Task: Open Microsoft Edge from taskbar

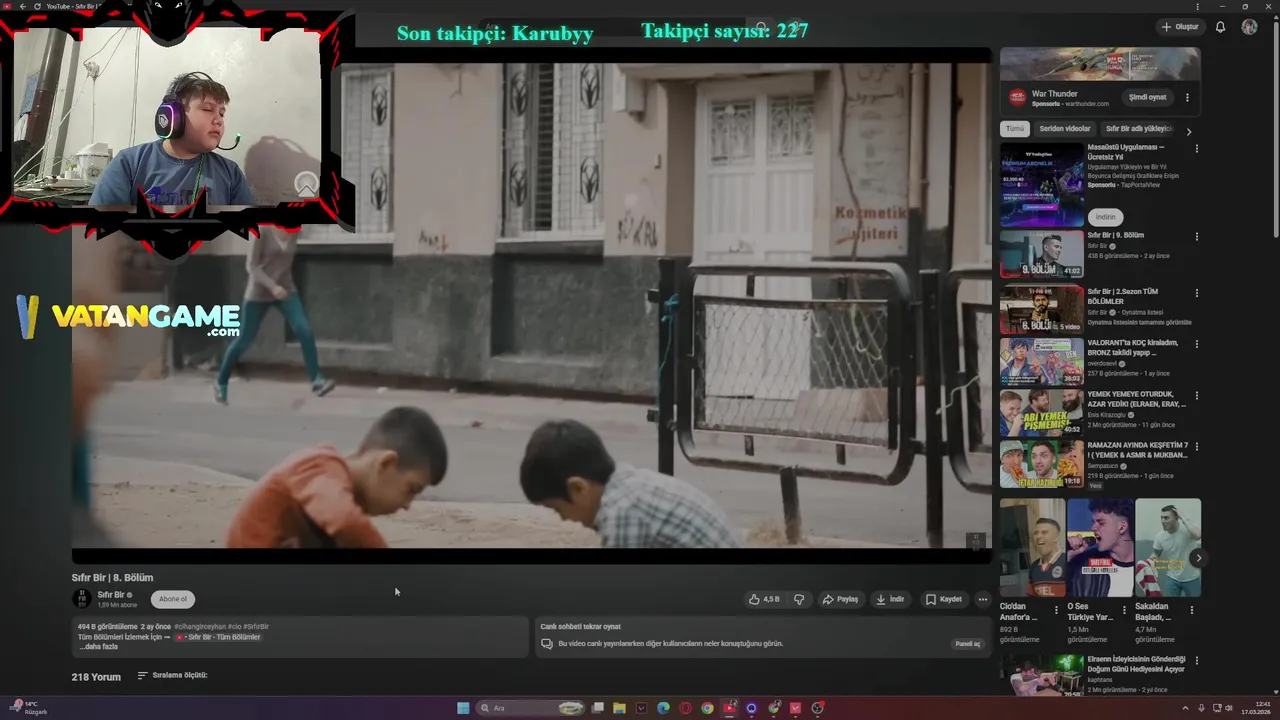Action: pos(663,708)
